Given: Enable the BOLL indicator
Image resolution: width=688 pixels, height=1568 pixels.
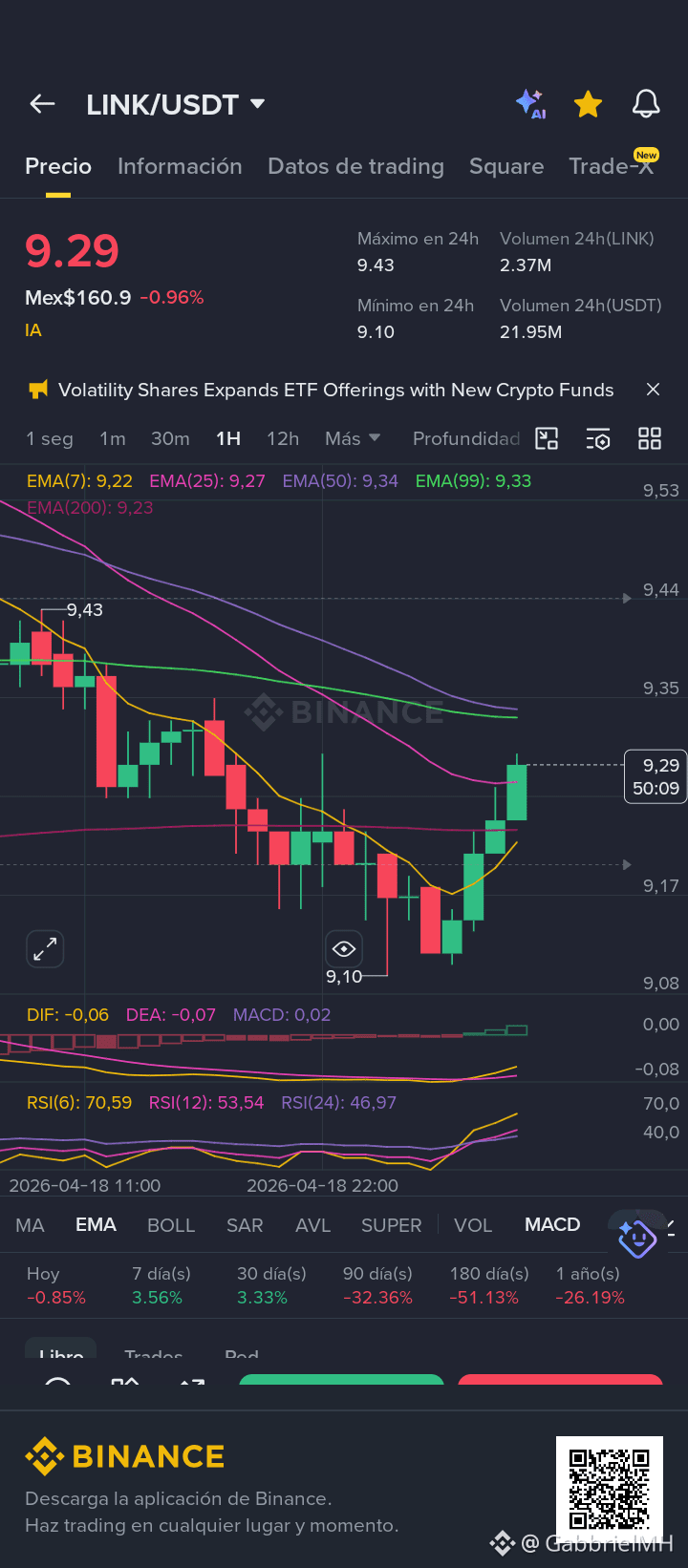Looking at the screenshot, I should click(171, 1225).
